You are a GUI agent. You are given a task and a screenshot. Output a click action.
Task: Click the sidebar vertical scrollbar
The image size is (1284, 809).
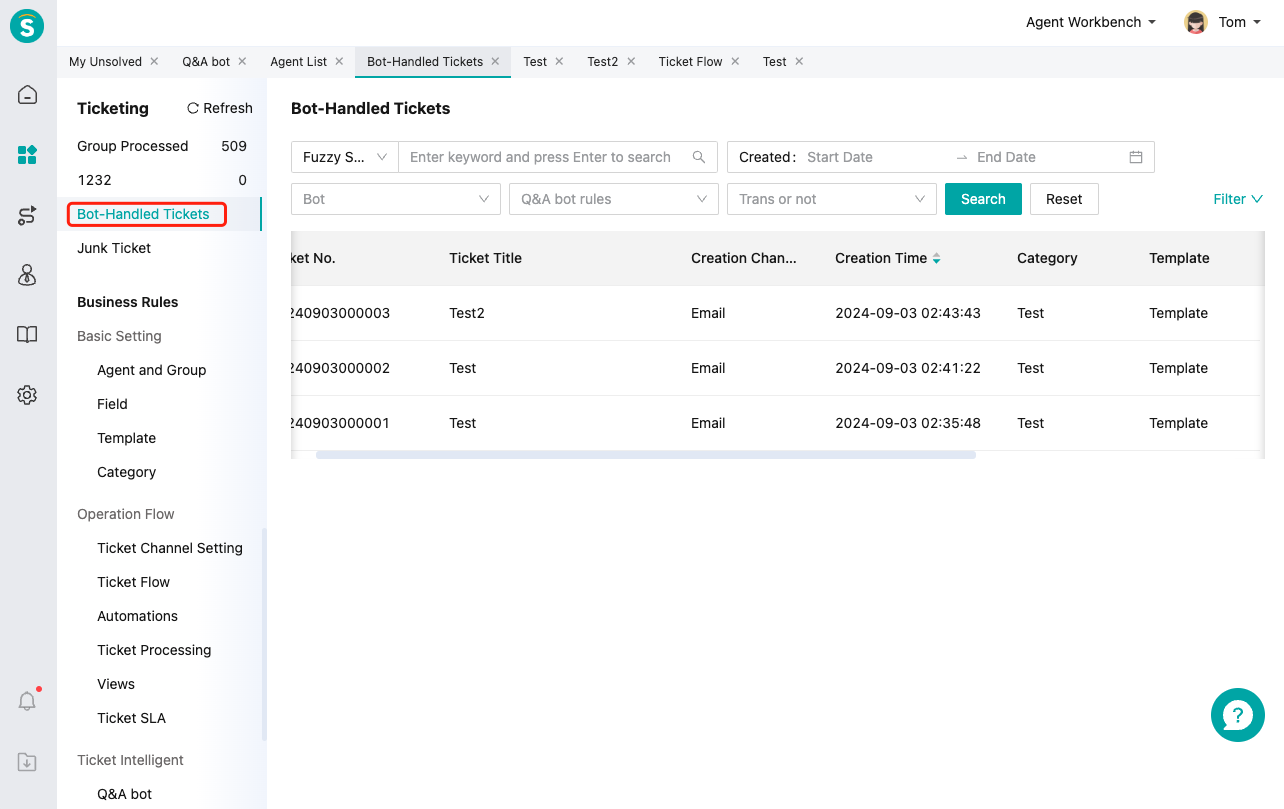coord(264,634)
